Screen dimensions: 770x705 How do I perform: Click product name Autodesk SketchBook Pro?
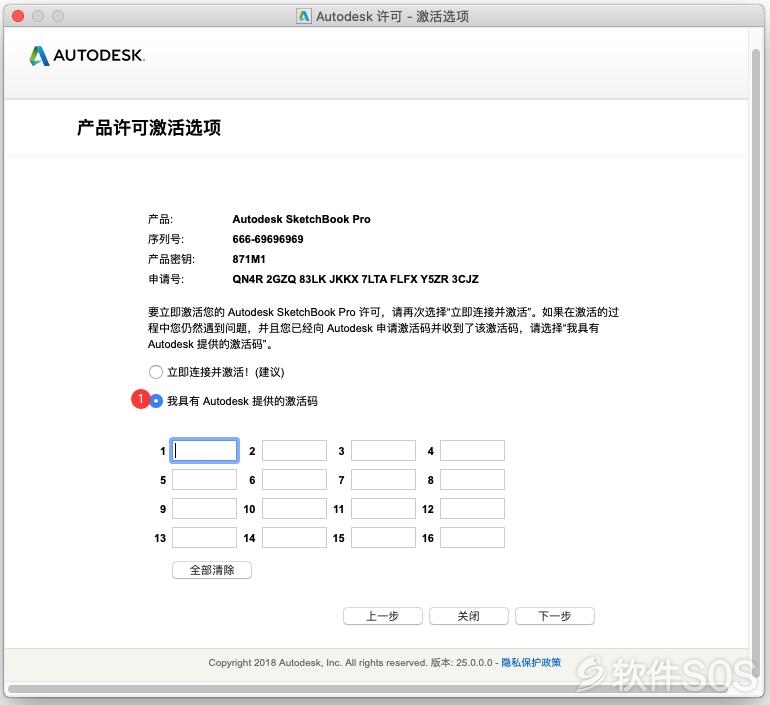click(302, 219)
